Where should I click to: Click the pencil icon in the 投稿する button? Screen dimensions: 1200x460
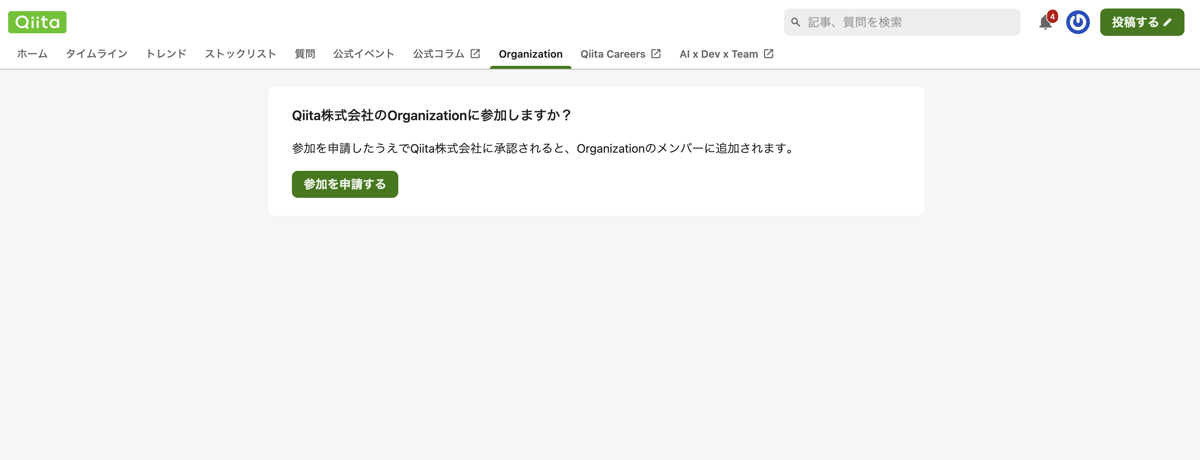1168,22
